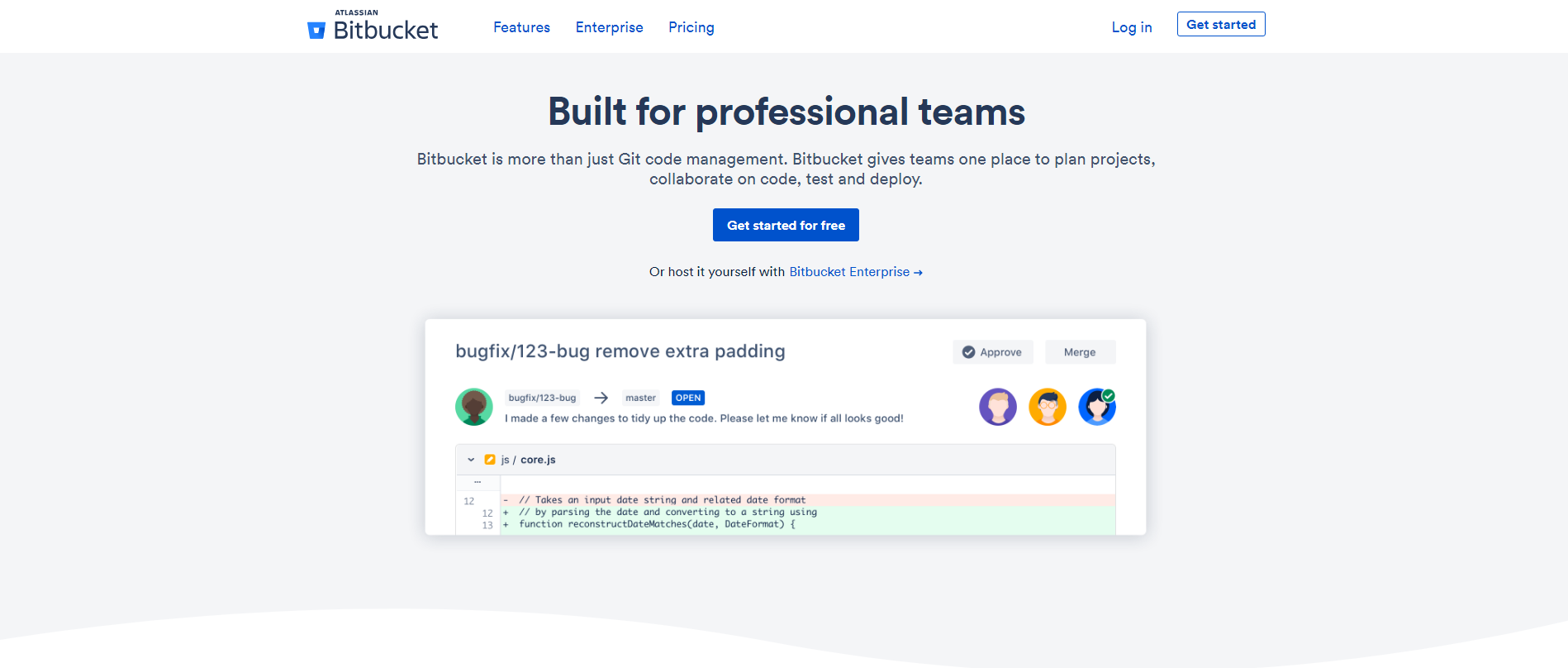Click the bugfix/123-bug branch tag
This screenshot has width=1568, height=668.
pos(542,398)
